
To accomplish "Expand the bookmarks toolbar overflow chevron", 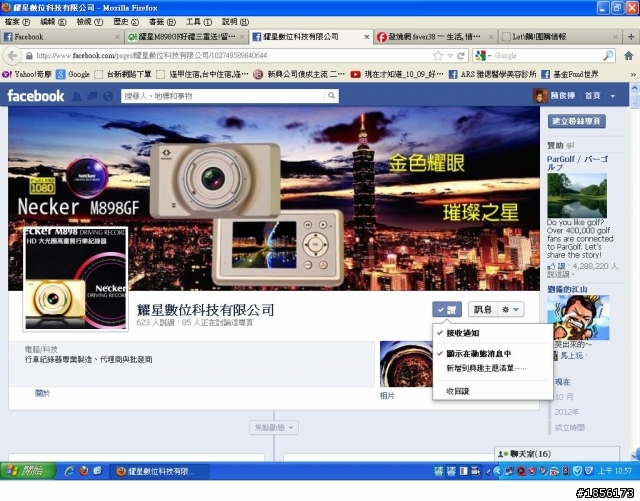I will (633, 74).
